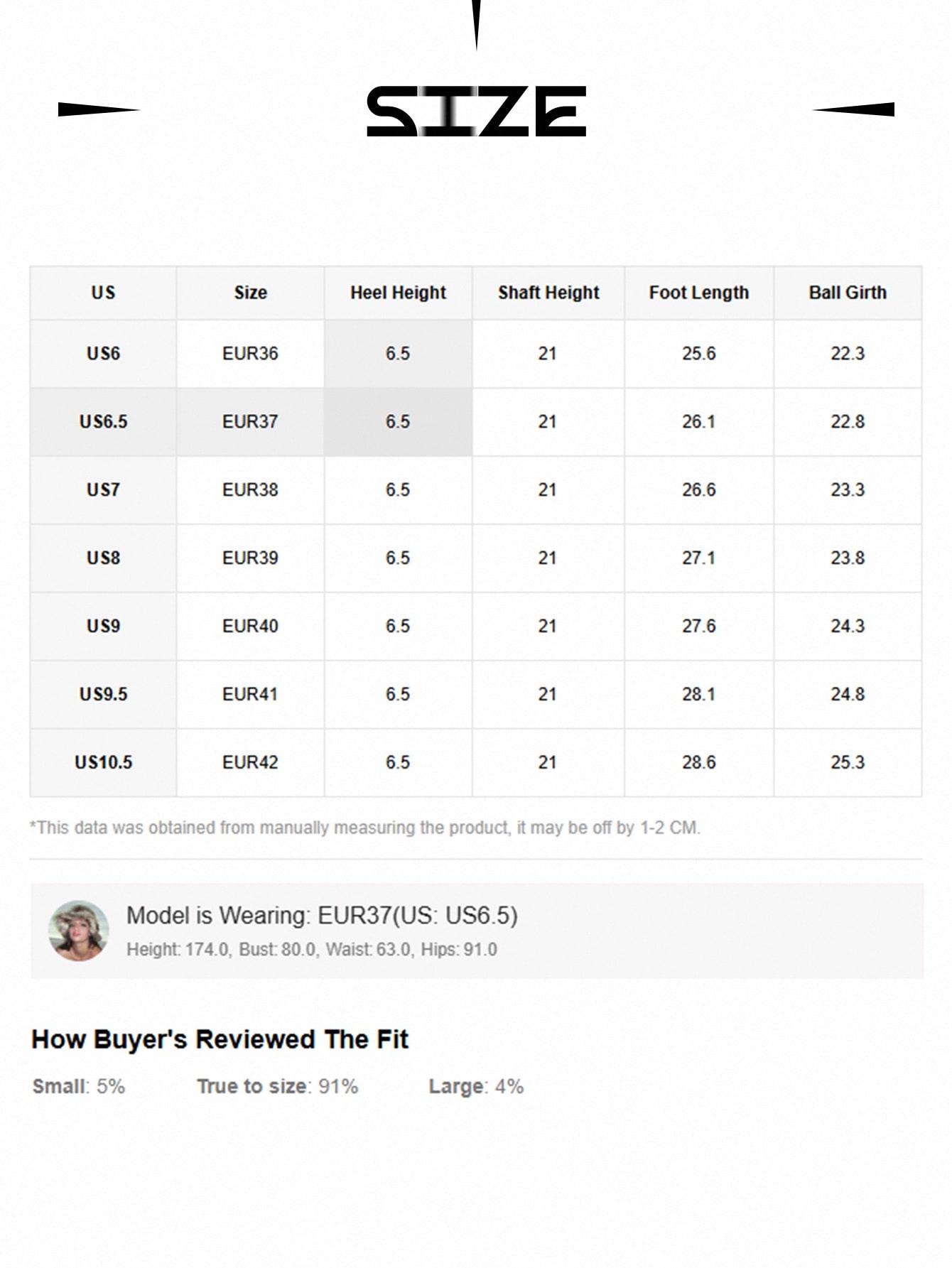Click the SIZE heading title
The height and width of the screenshot is (1268, 952).
[x=476, y=112]
